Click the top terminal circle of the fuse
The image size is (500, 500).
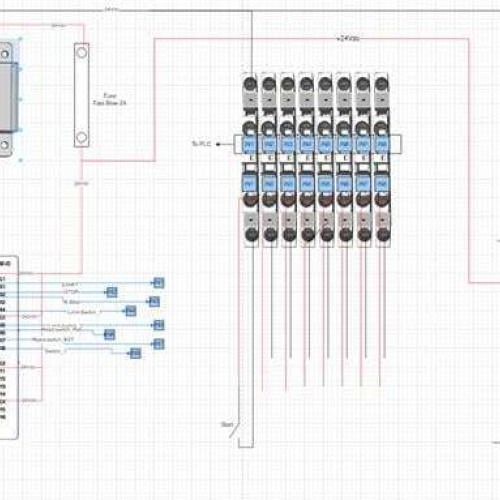[82, 52]
